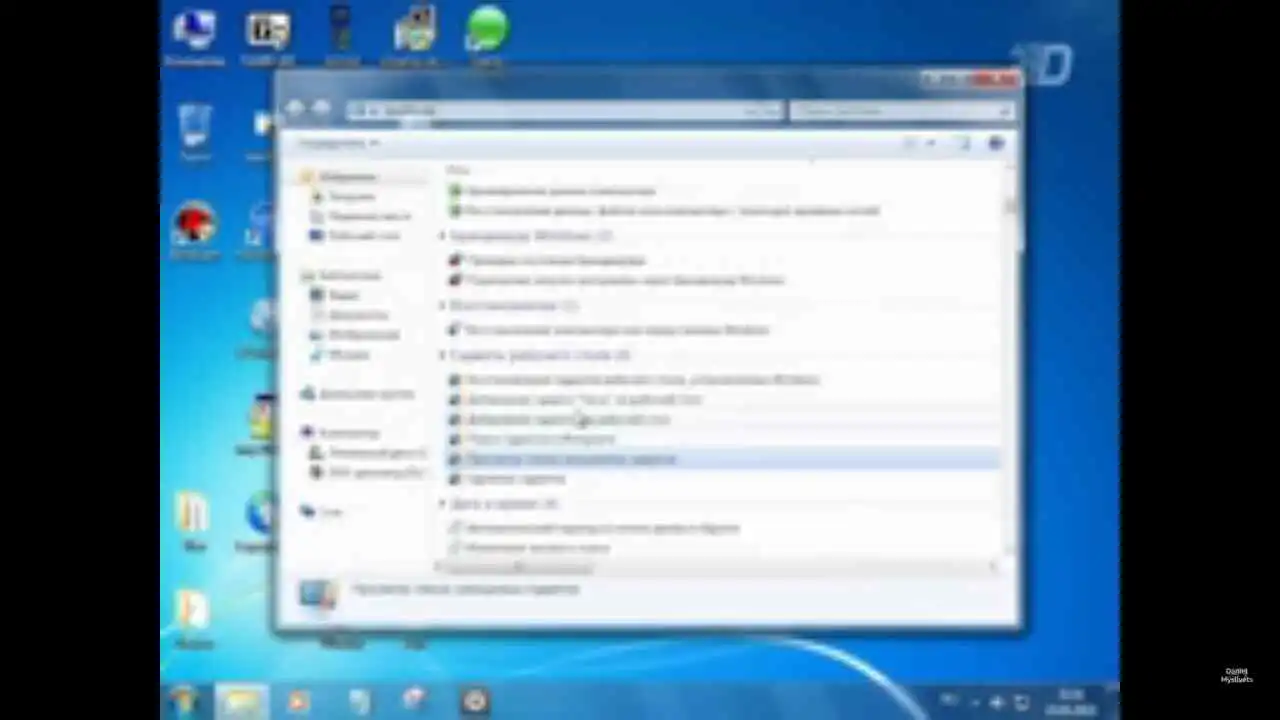The image size is (1280, 720).
Task: Click the taskbar clock
Action: (1071, 701)
